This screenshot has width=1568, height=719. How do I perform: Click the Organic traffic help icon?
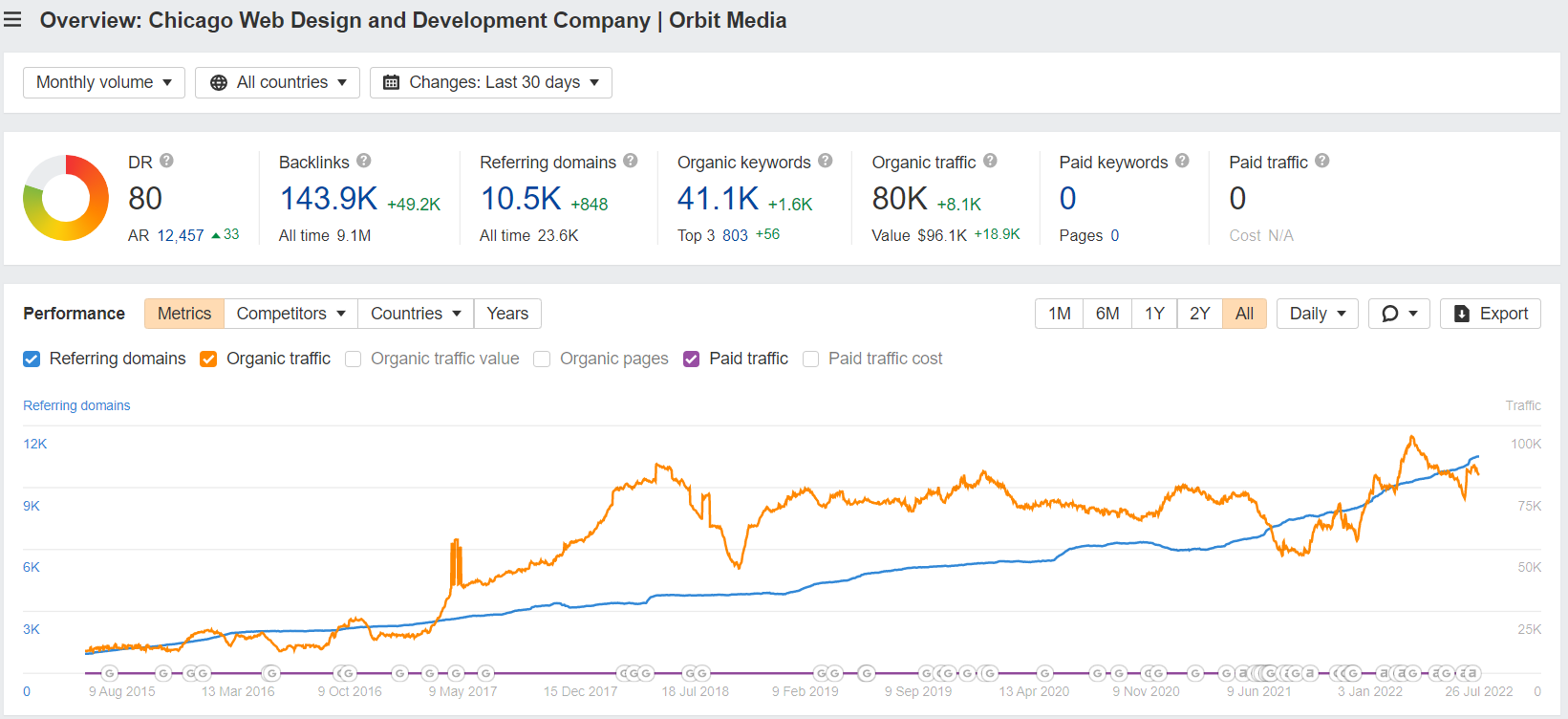click(x=991, y=161)
